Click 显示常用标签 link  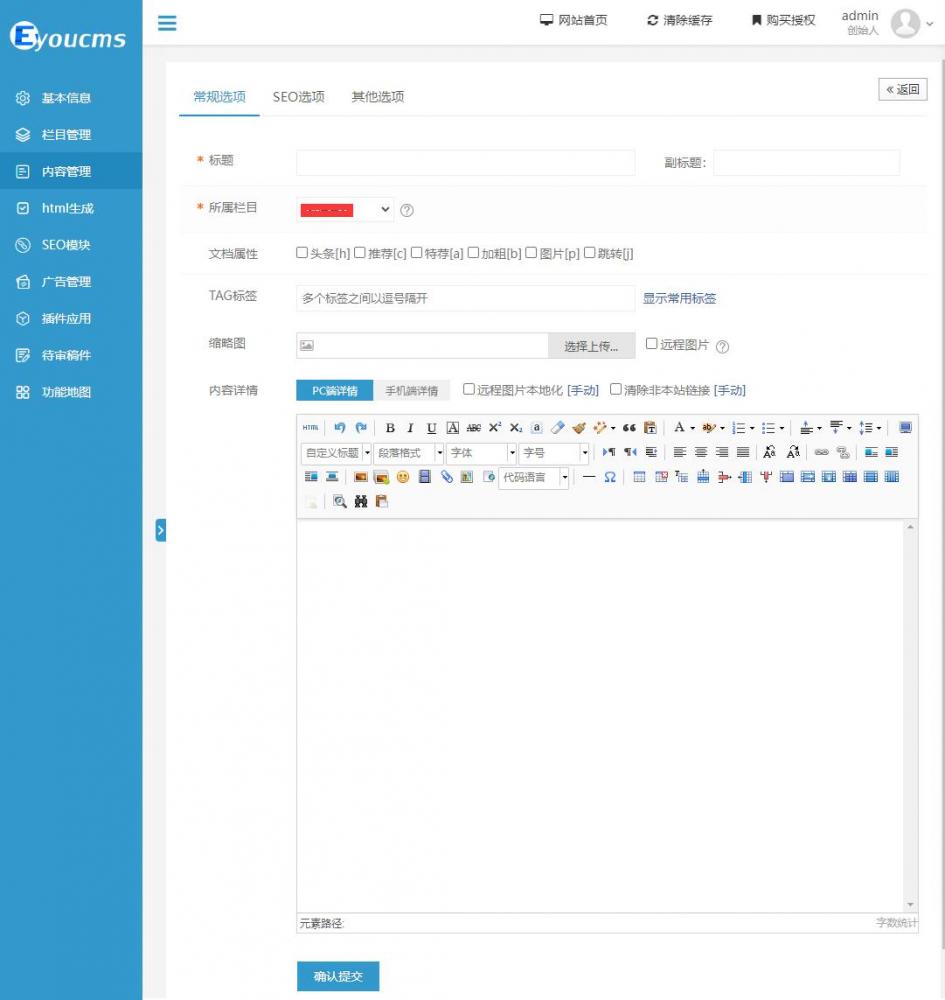click(679, 298)
